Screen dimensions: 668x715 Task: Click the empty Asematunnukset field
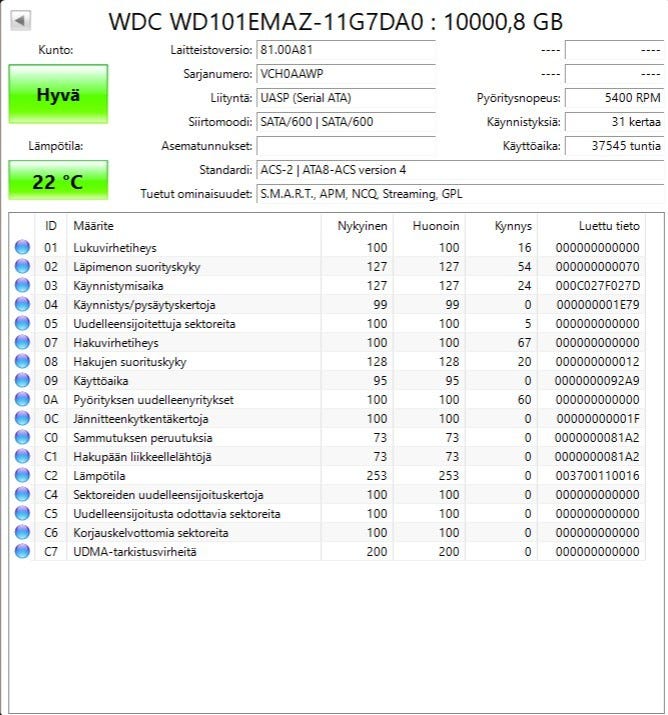(x=346, y=146)
